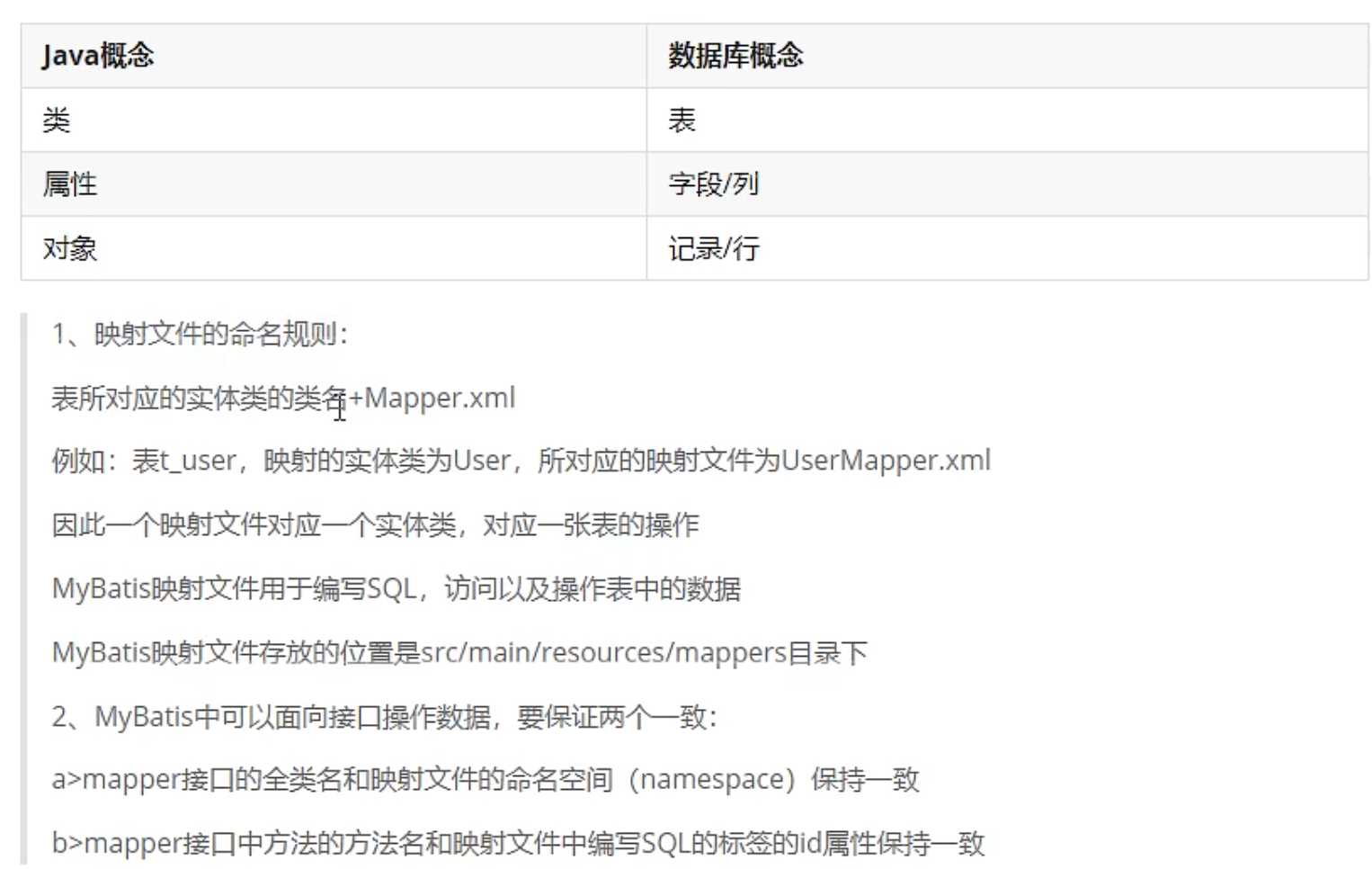Viewport: 1372px width, 869px height.
Task: Click the '属性' table cell
Action: pyautogui.click(x=334, y=184)
